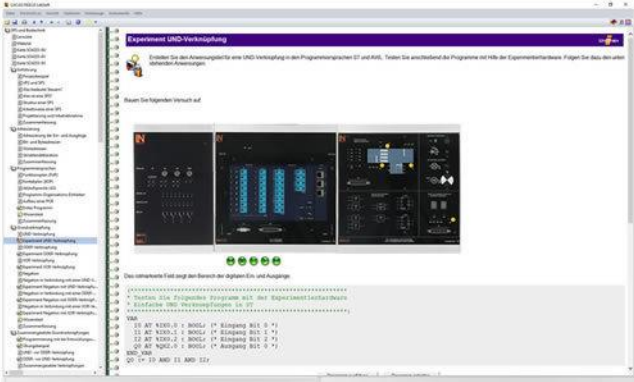Image resolution: width=634 pixels, height=382 pixels.
Task: Select Experiment ODER-Verknüpfung in the tree
Action: click(x=49, y=254)
